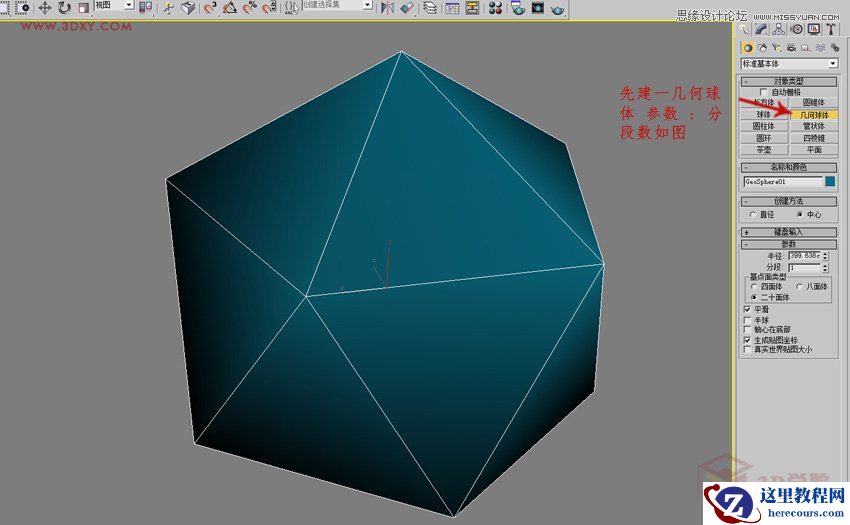This screenshot has width=850, height=525.
Task: Select the Shapes category icon
Action: (x=763, y=48)
